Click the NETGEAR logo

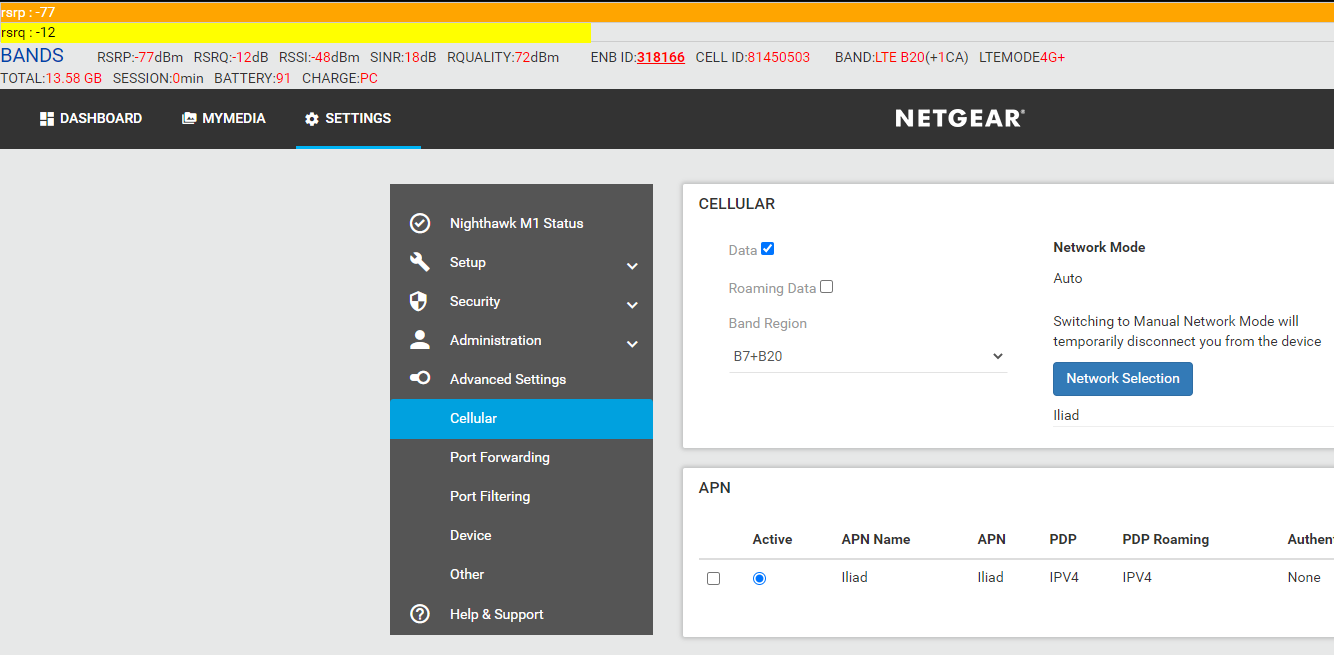960,118
